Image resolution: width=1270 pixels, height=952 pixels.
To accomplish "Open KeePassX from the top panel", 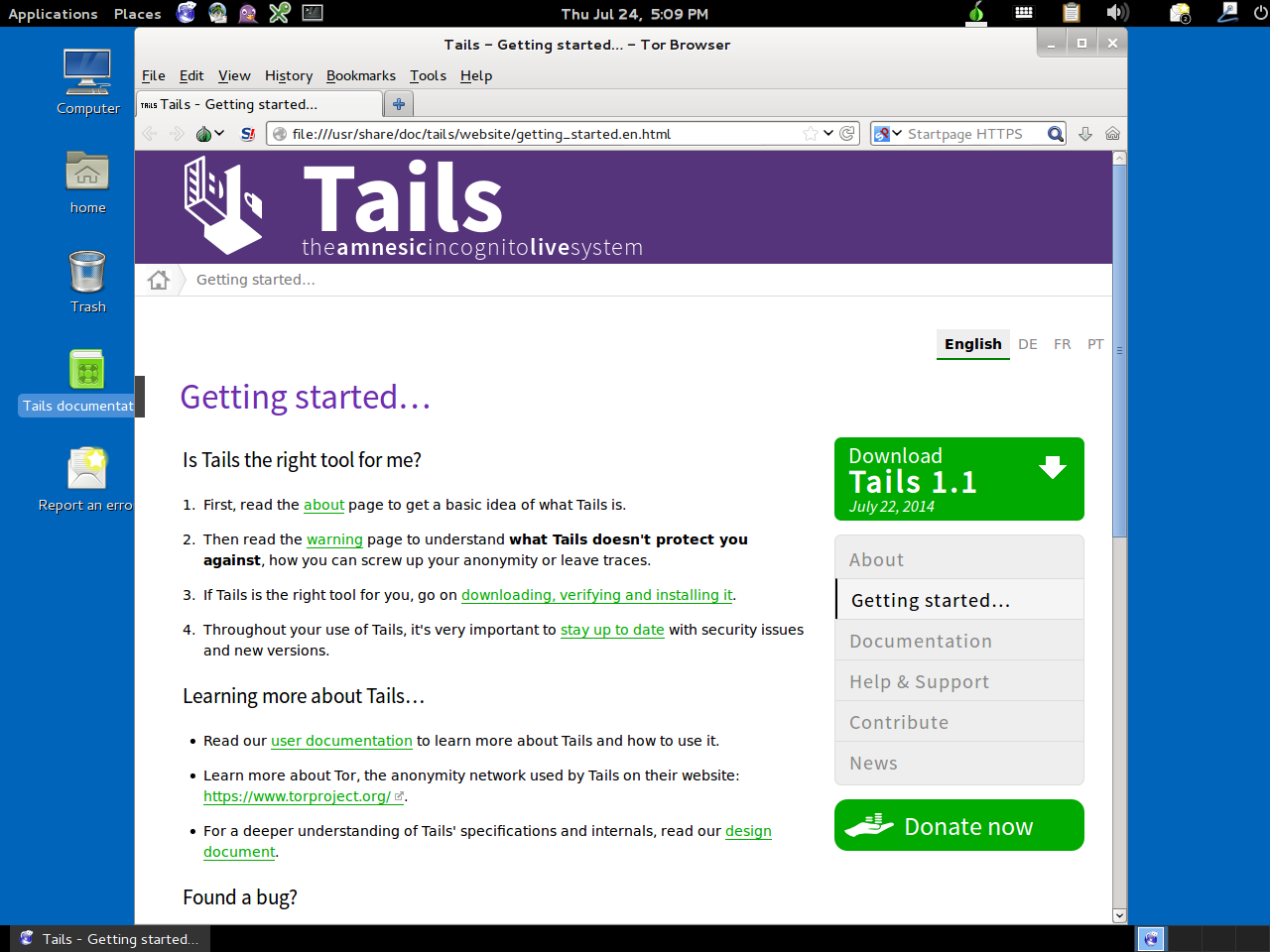I will pos(280,13).
